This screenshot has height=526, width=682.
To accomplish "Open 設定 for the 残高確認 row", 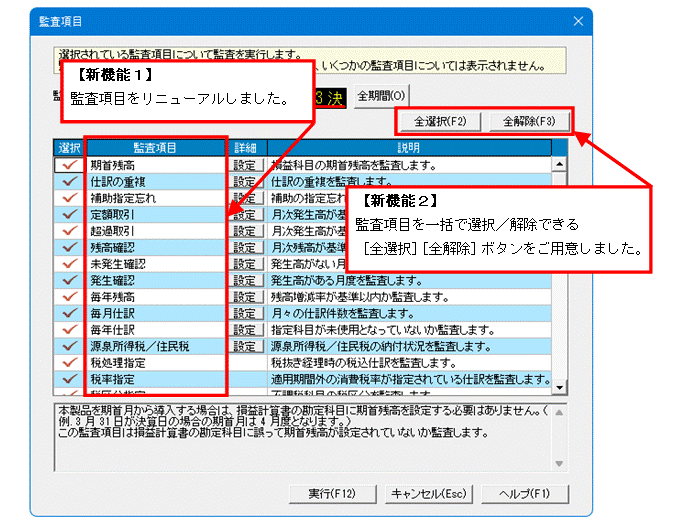I will (246, 248).
